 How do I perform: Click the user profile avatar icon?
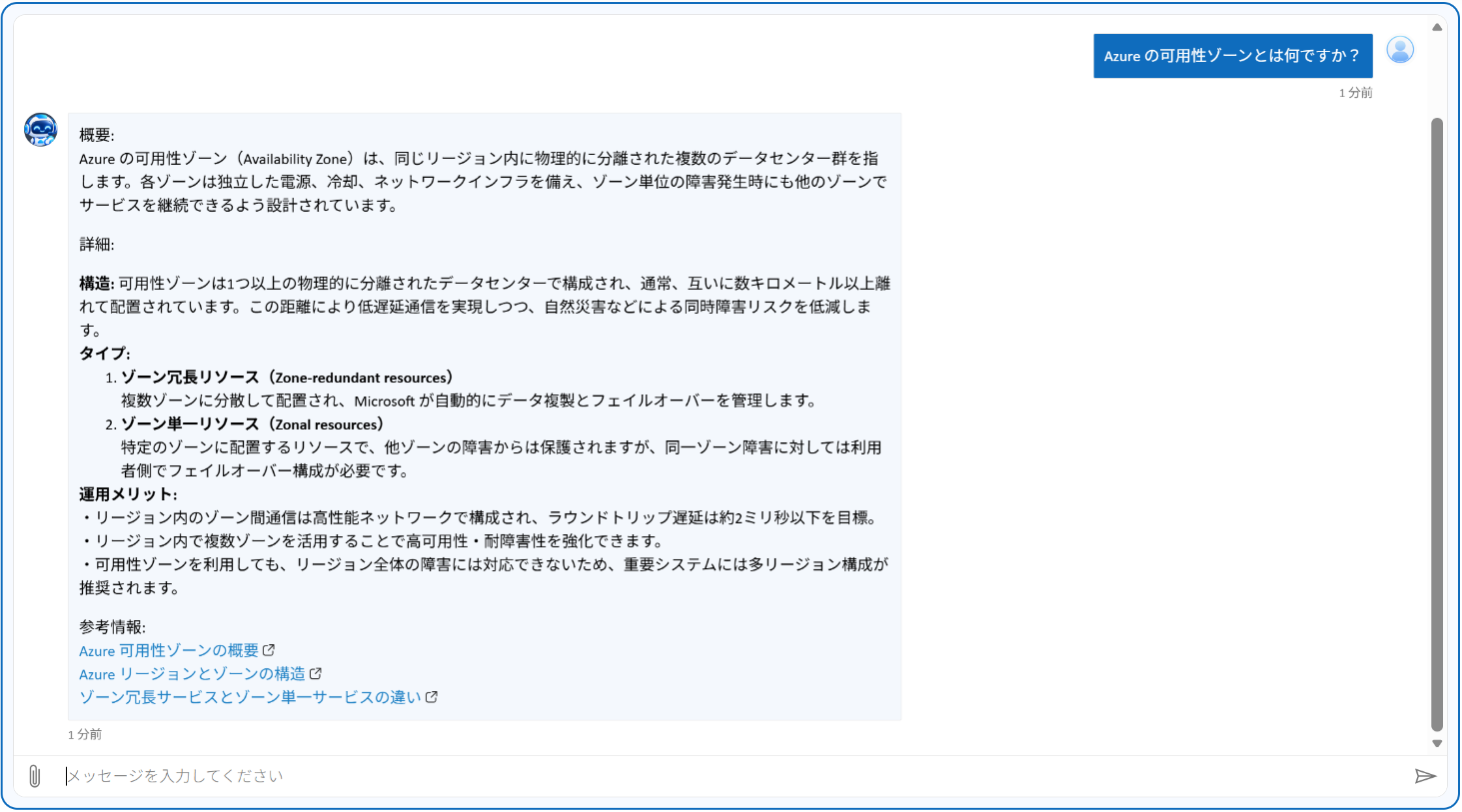click(x=1401, y=50)
